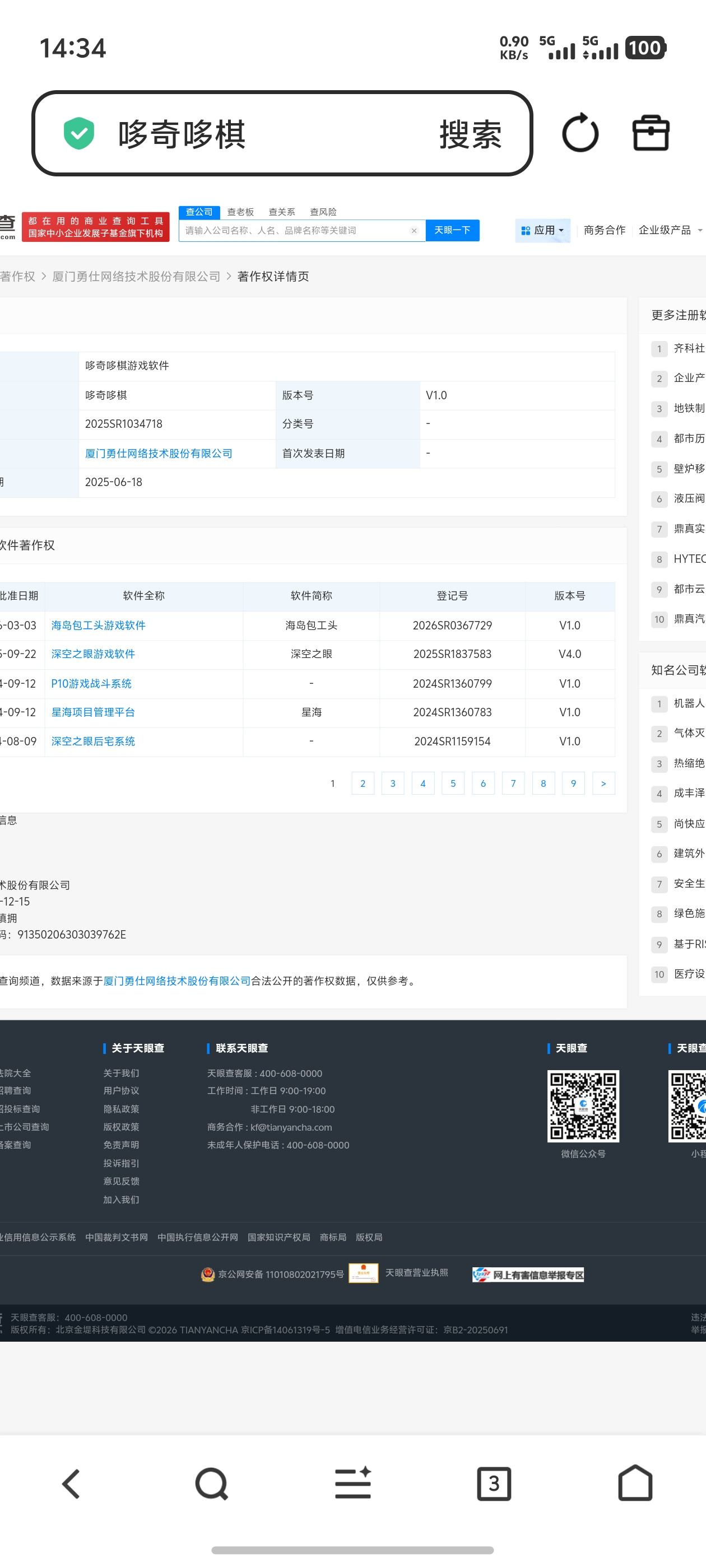Screen dimensions: 706x1568
Task: Open 中国裁判文书网 footer link
Action: click(x=117, y=1238)
